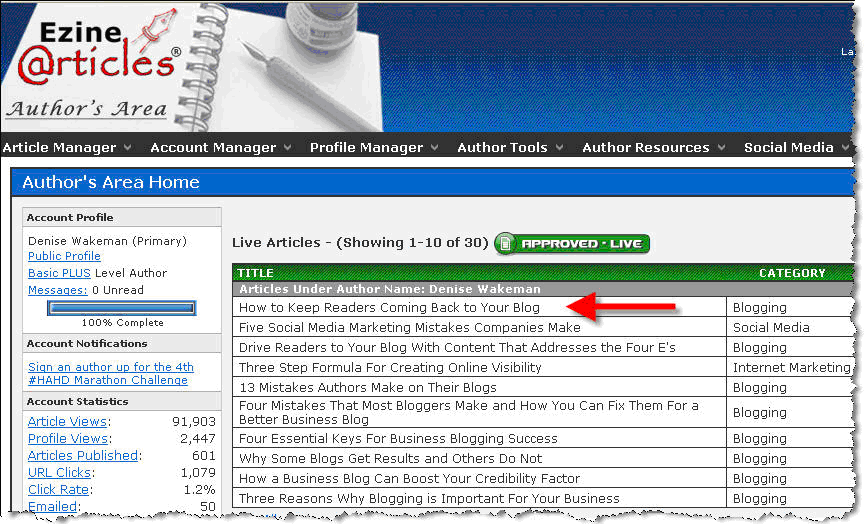Image resolution: width=864 pixels, height=524 pixels.
Task: Expand the Author Resources dropdown arrow
Action: pos(721,147)
